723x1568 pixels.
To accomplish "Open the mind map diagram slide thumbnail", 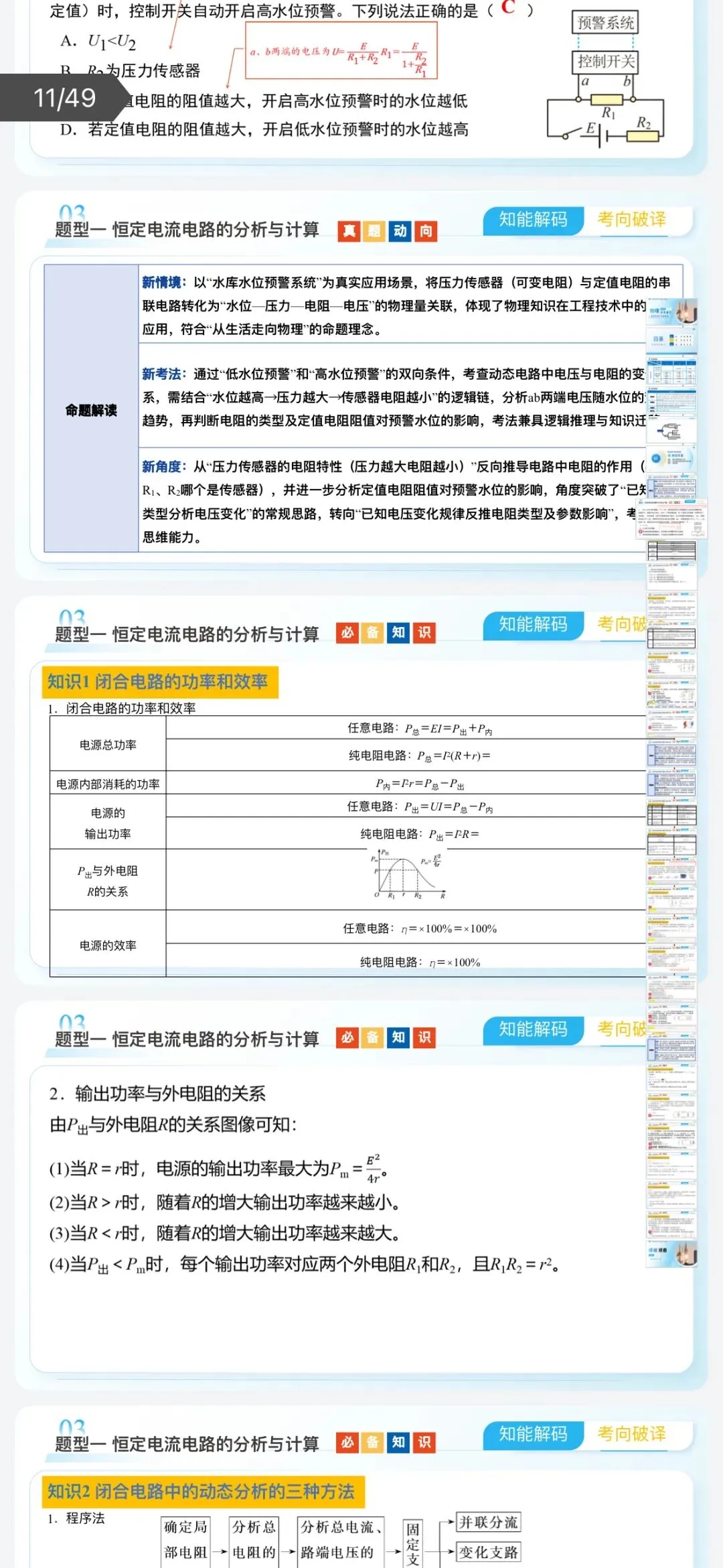I will point(671,431).
